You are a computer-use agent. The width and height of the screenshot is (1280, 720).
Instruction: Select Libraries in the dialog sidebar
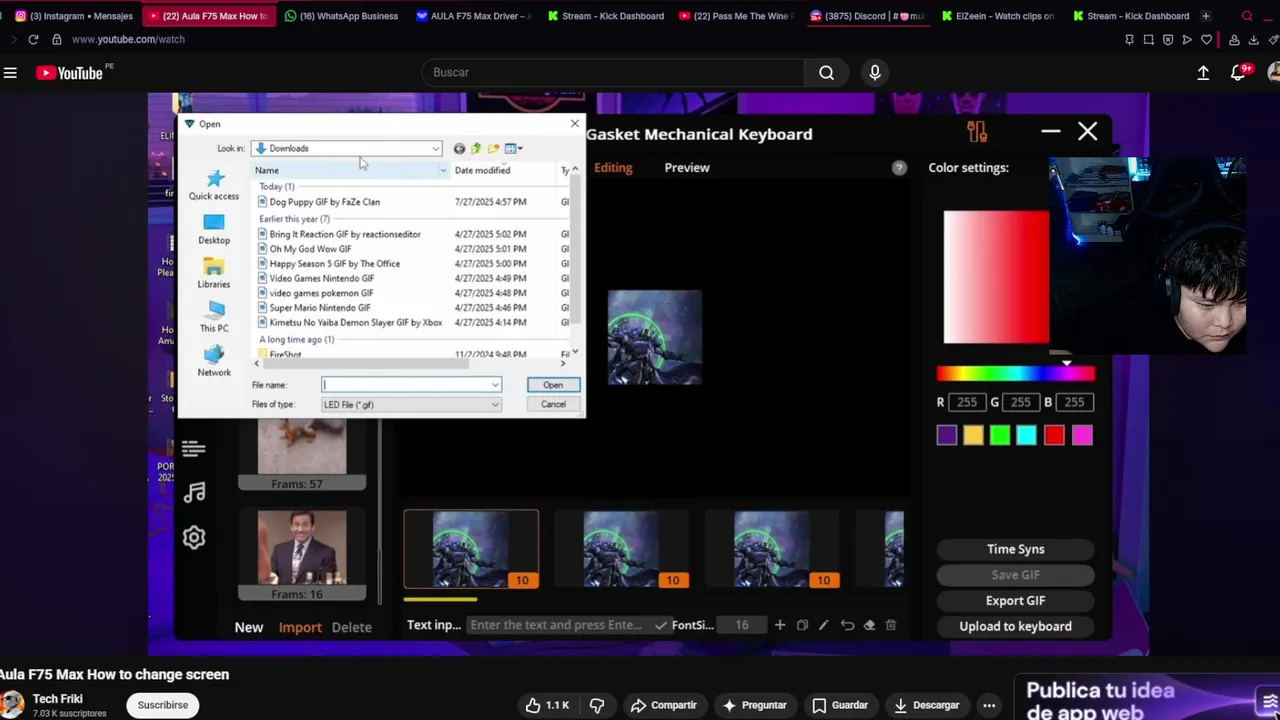(x=214, y=273)
